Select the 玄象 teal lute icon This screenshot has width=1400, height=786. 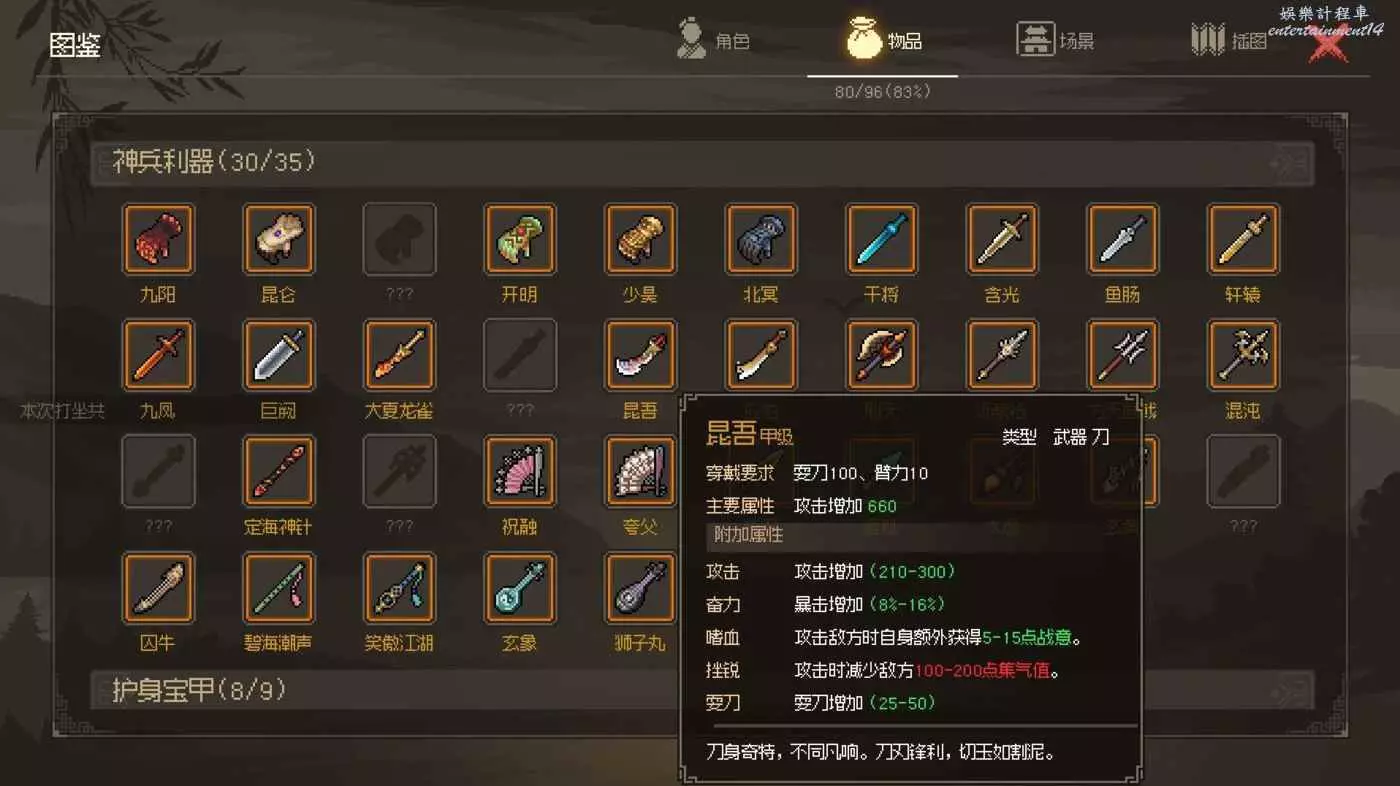pyautogui.click(x=520, y=588)
